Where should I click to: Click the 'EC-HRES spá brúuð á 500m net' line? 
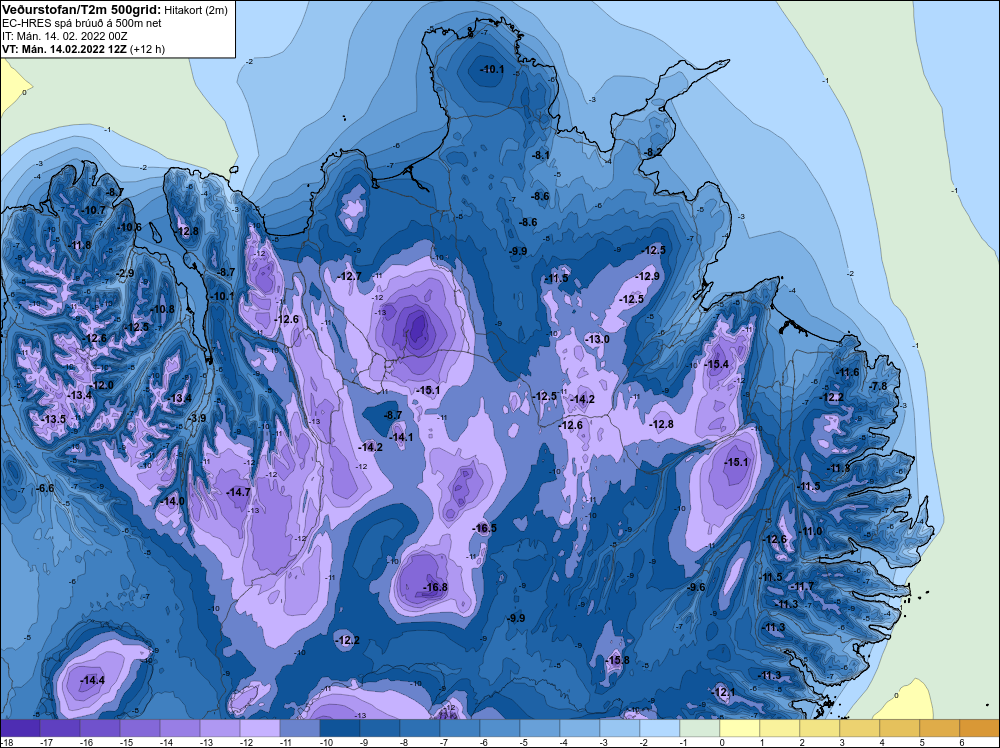82,23
